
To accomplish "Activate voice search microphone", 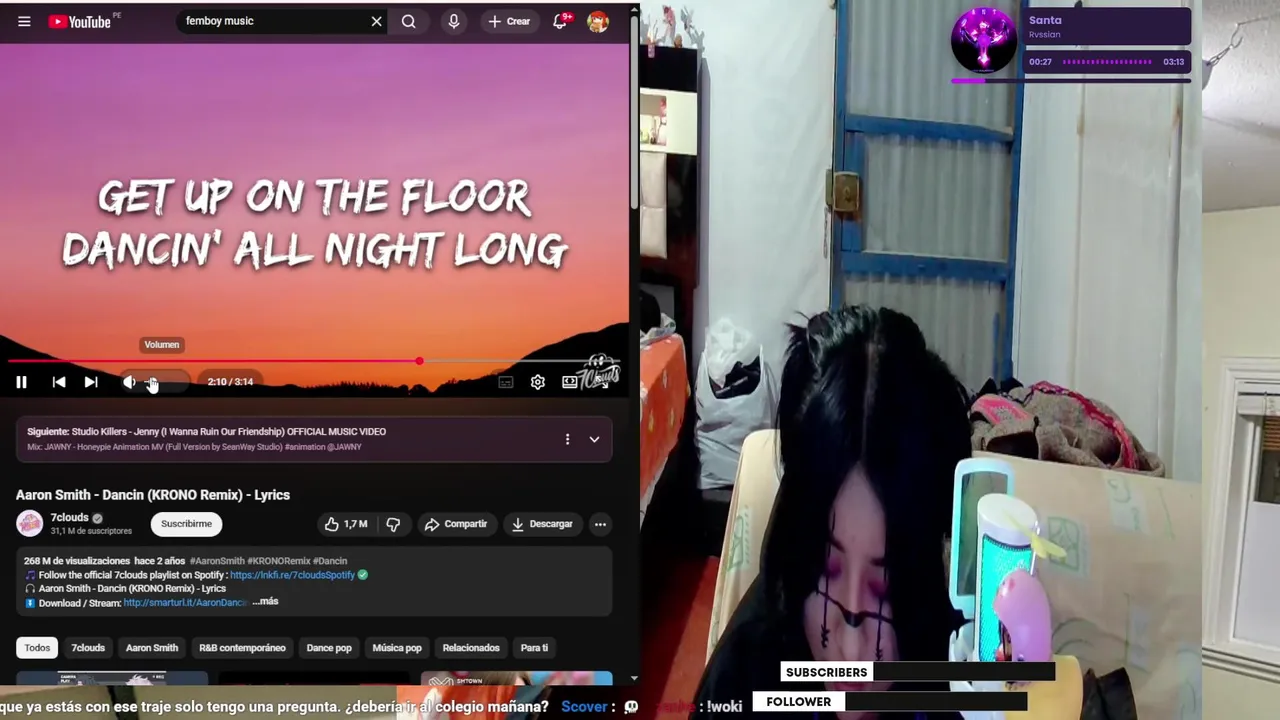I will [x=454, y=21].
